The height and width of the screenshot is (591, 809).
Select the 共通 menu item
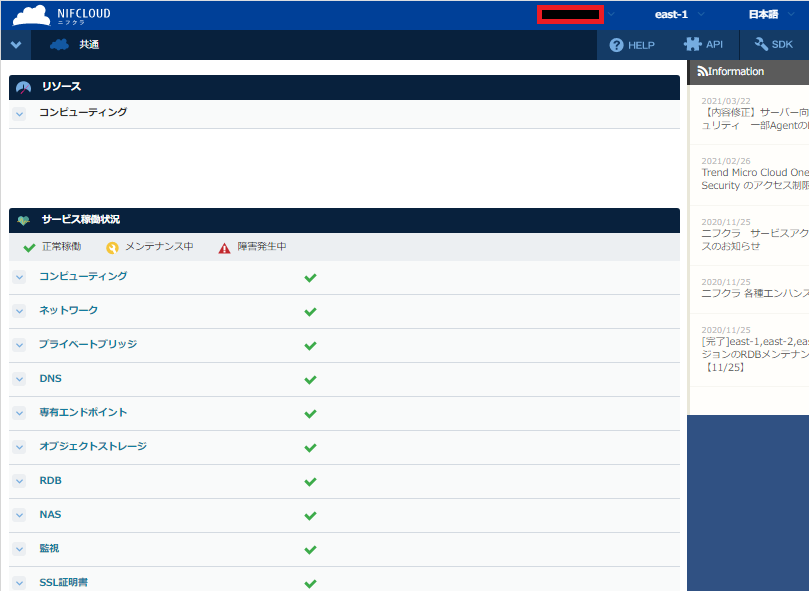click(x=89, y=45)
